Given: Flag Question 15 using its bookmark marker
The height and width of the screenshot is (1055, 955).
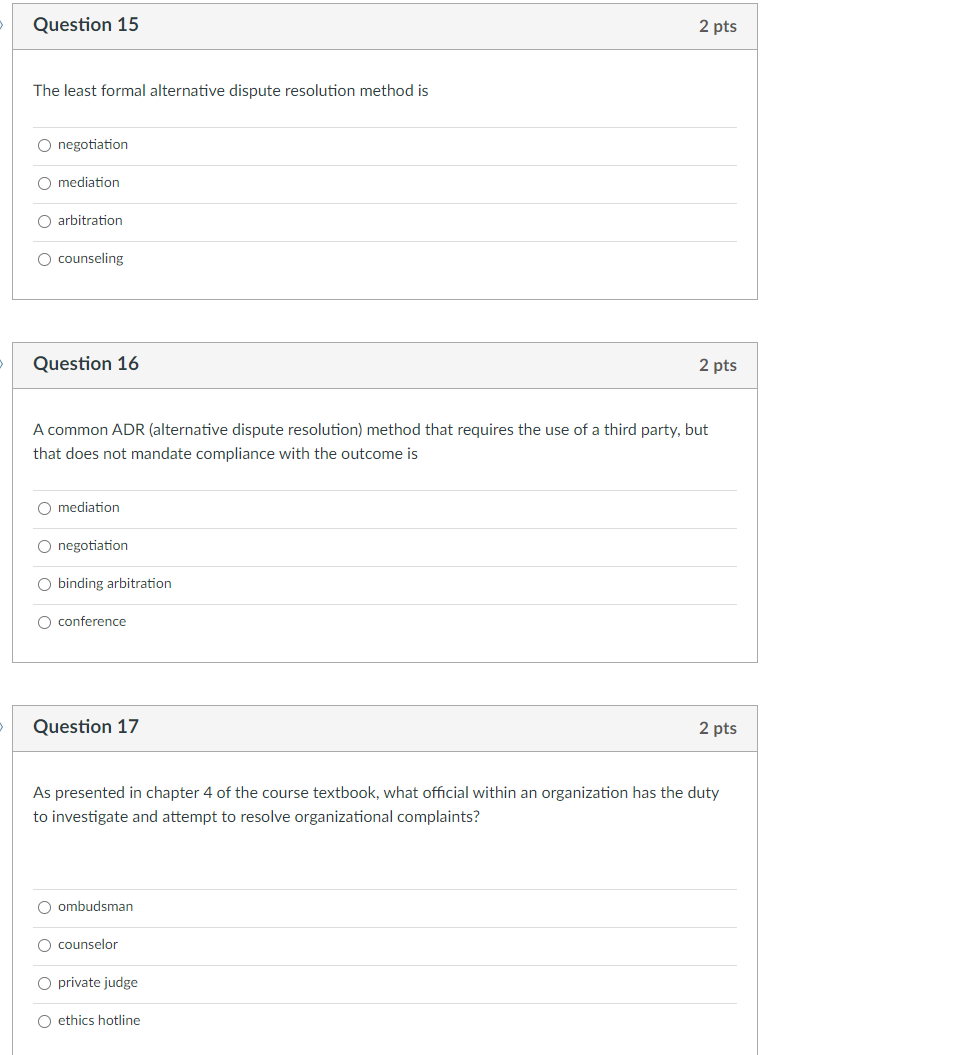Looking at the screenshot, I should click(x=3, y=25).
